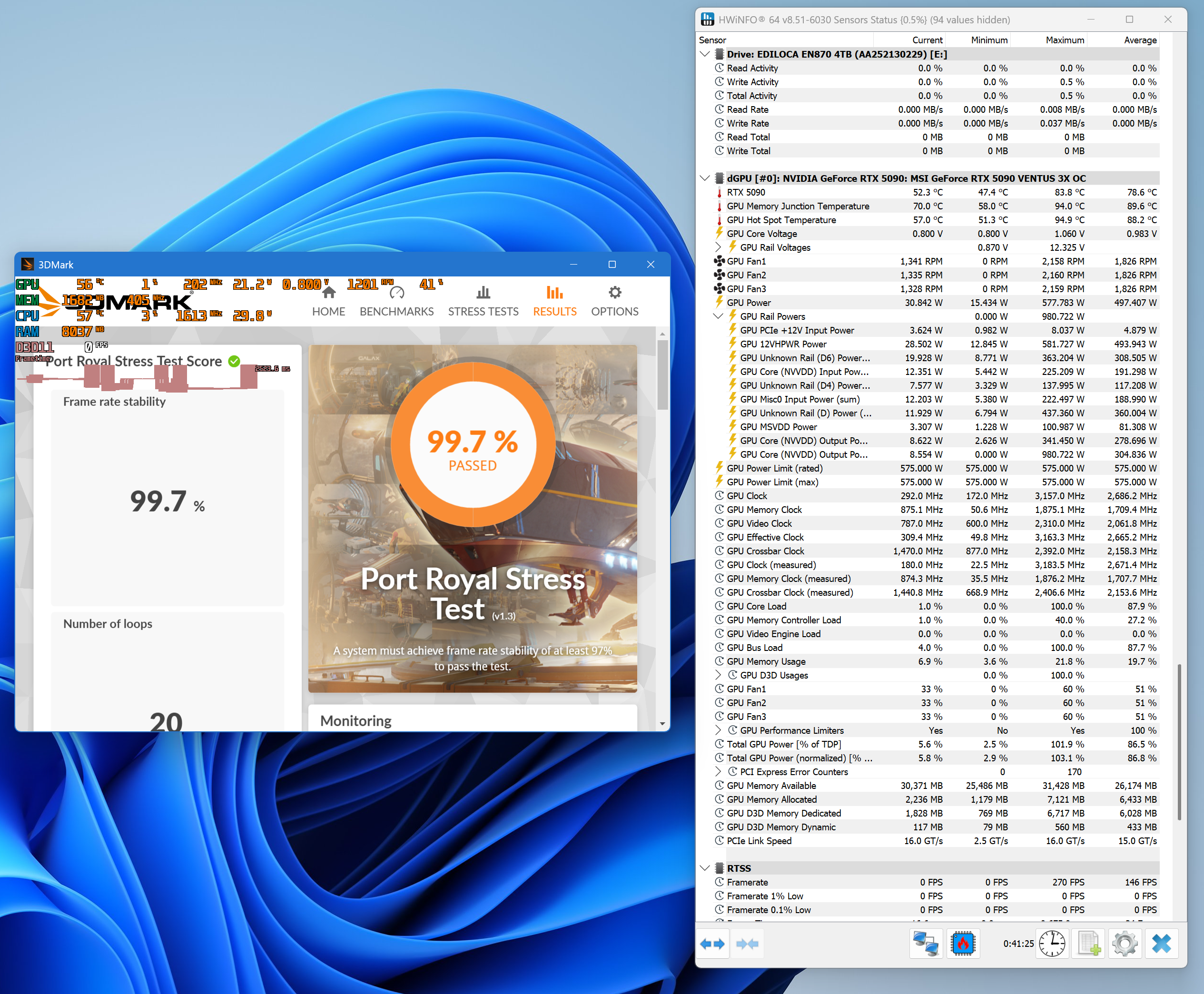Click the HWiNFO expand columns arrows icon
The image size is (1204, 994).
[x=712, y=944]
